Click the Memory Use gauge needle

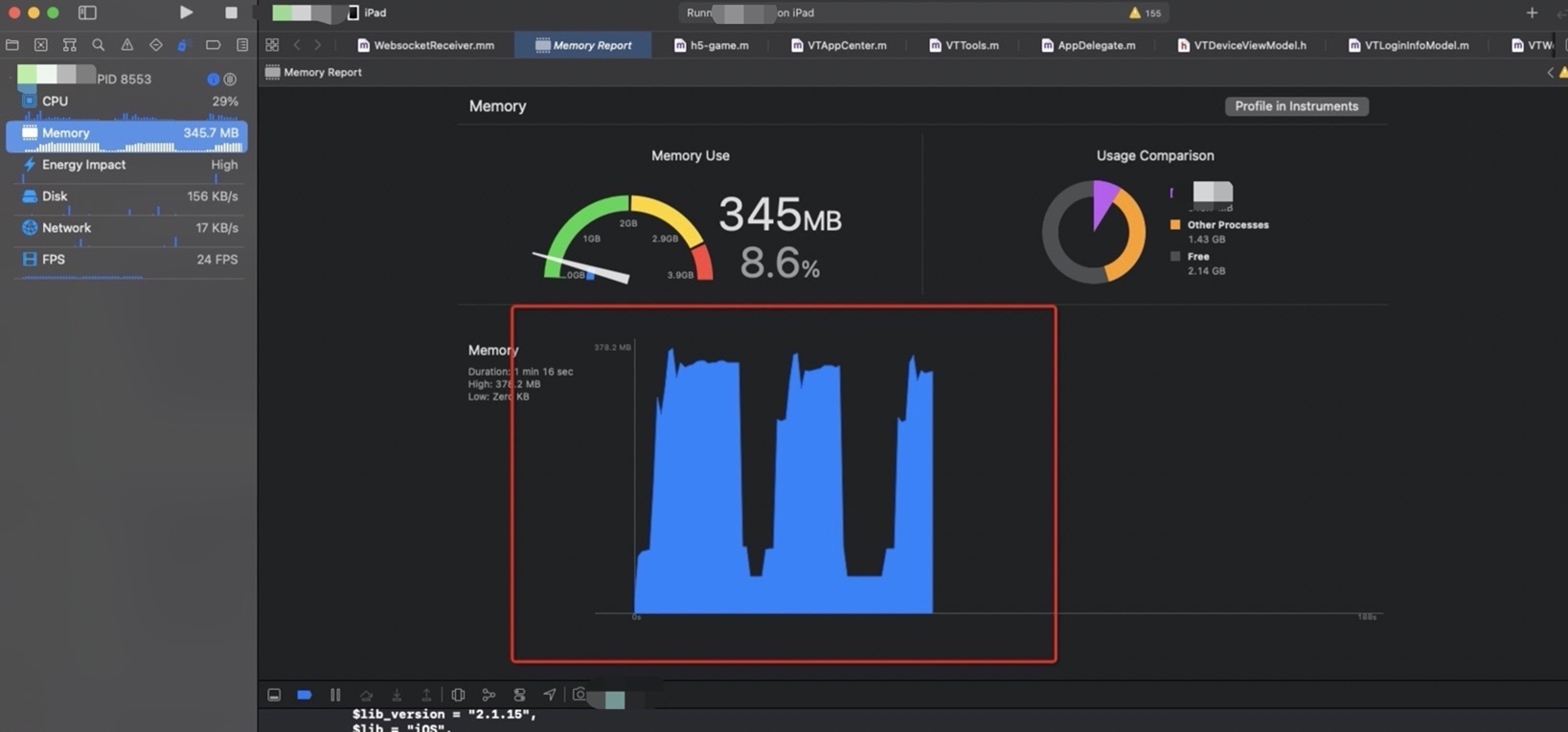(581, 267)
